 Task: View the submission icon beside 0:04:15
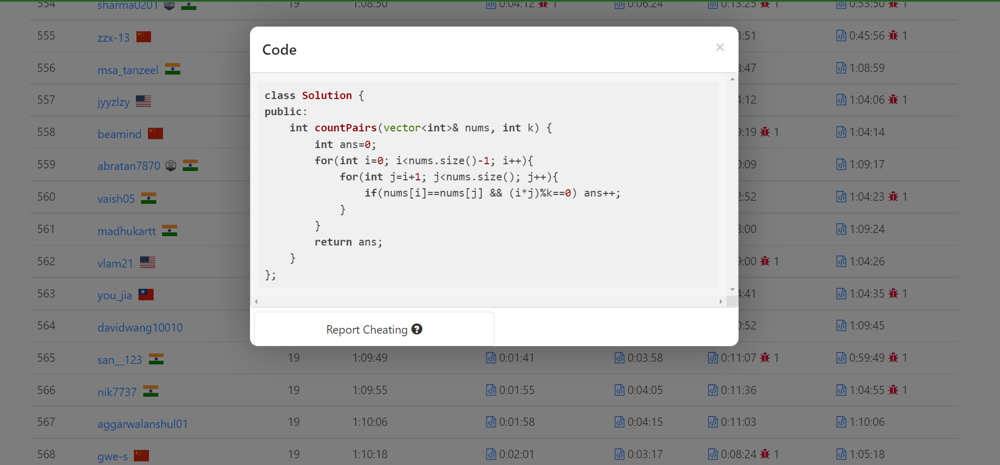[x=619, y=422]
